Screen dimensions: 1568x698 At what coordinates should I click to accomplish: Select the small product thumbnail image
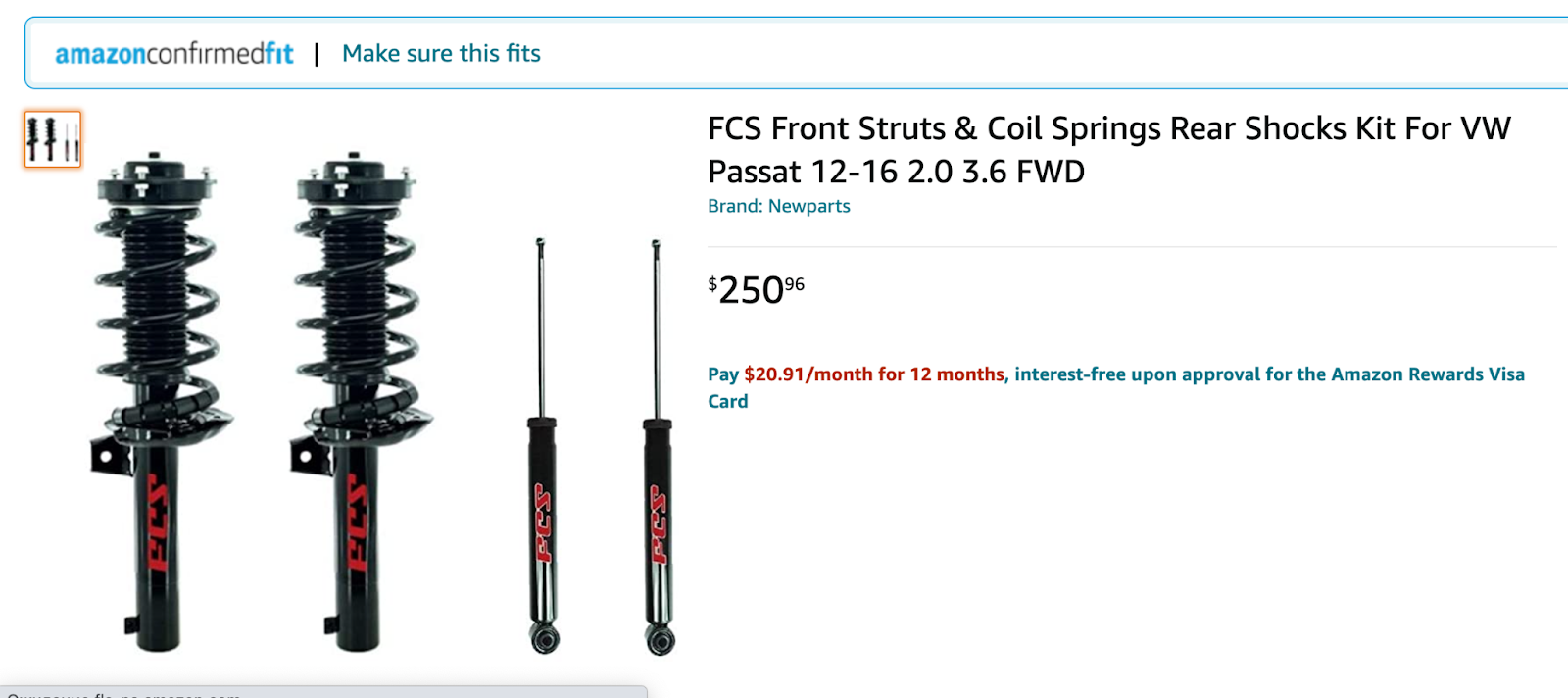(x=53, y=139)
